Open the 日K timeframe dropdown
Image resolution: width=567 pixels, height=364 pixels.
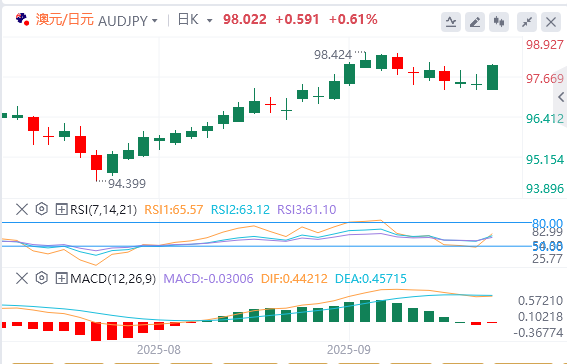point(195,20)
